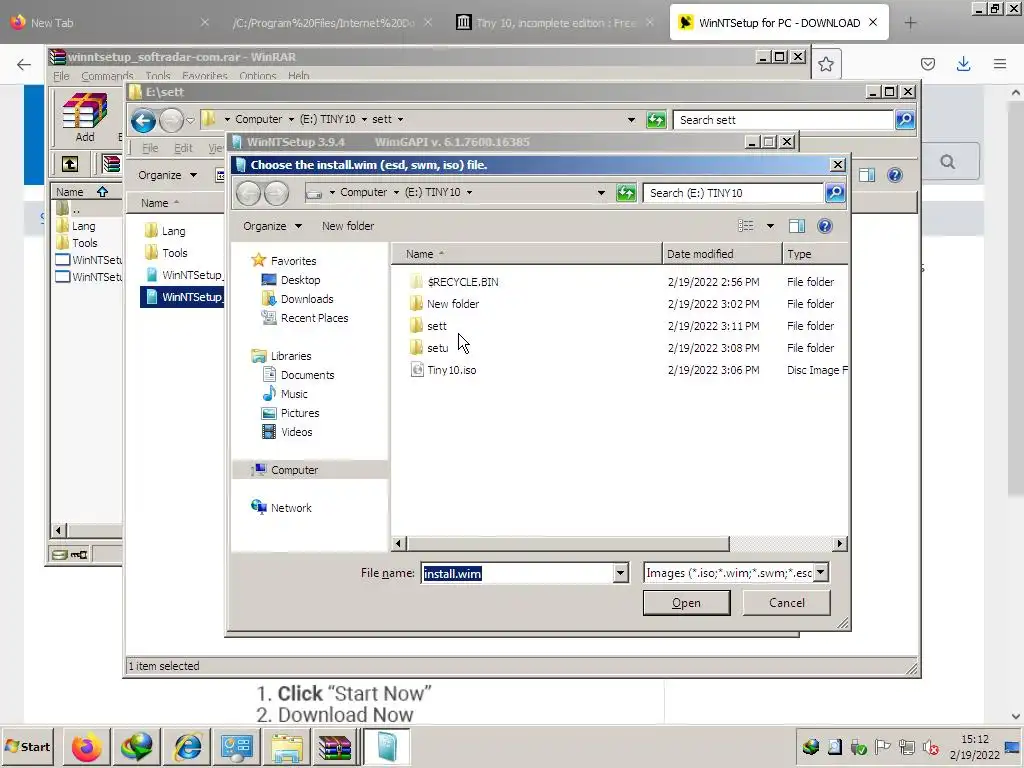This screenshot has height=768, width=1024.
Task: Click the File name input field
Action: coord(517,573)
